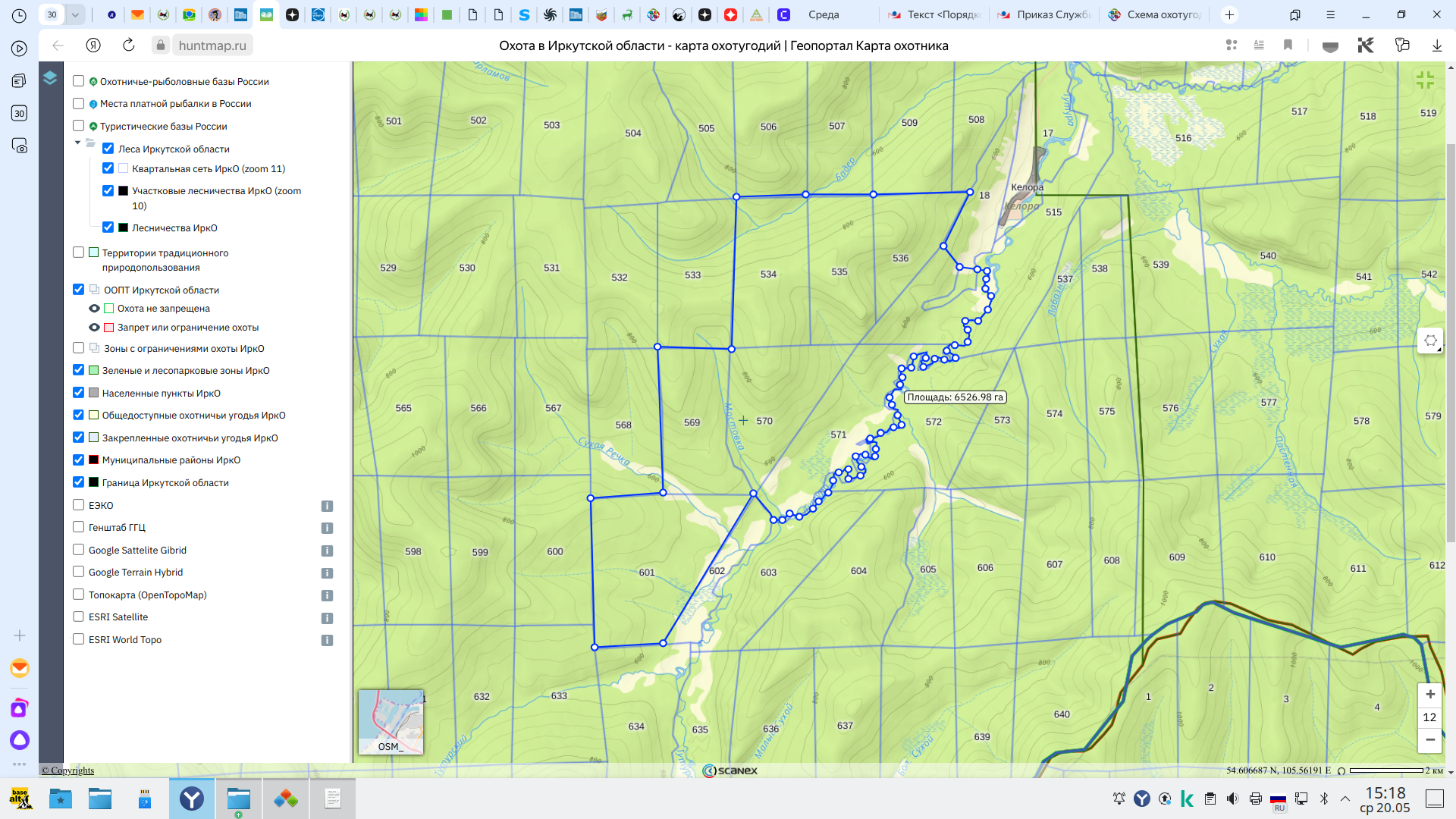Collapse the Леса Иркутской области tree group
This screenshot has width=1456, height=819.
(x=77, y=143)
